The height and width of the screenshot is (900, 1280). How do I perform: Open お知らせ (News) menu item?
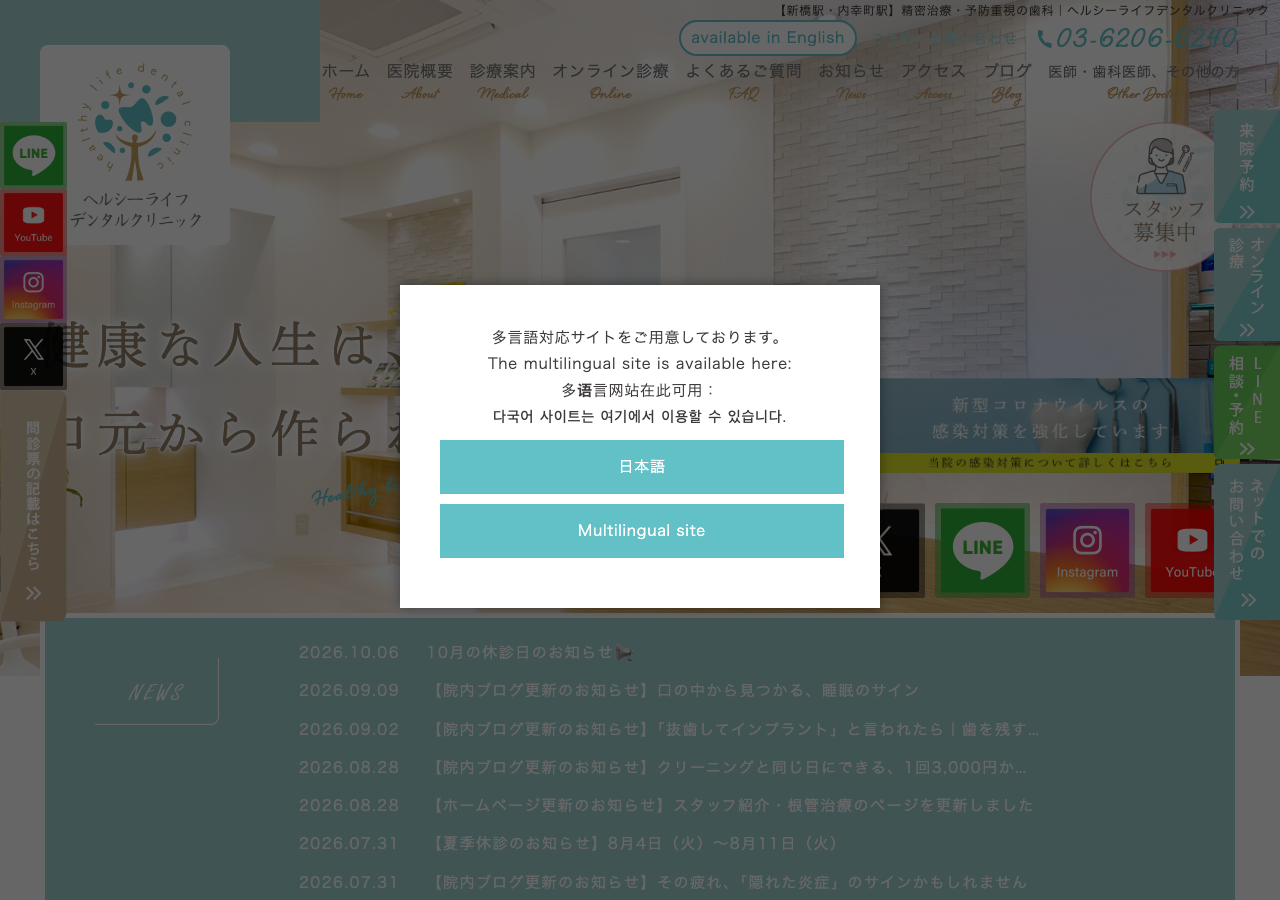[851, 81]
